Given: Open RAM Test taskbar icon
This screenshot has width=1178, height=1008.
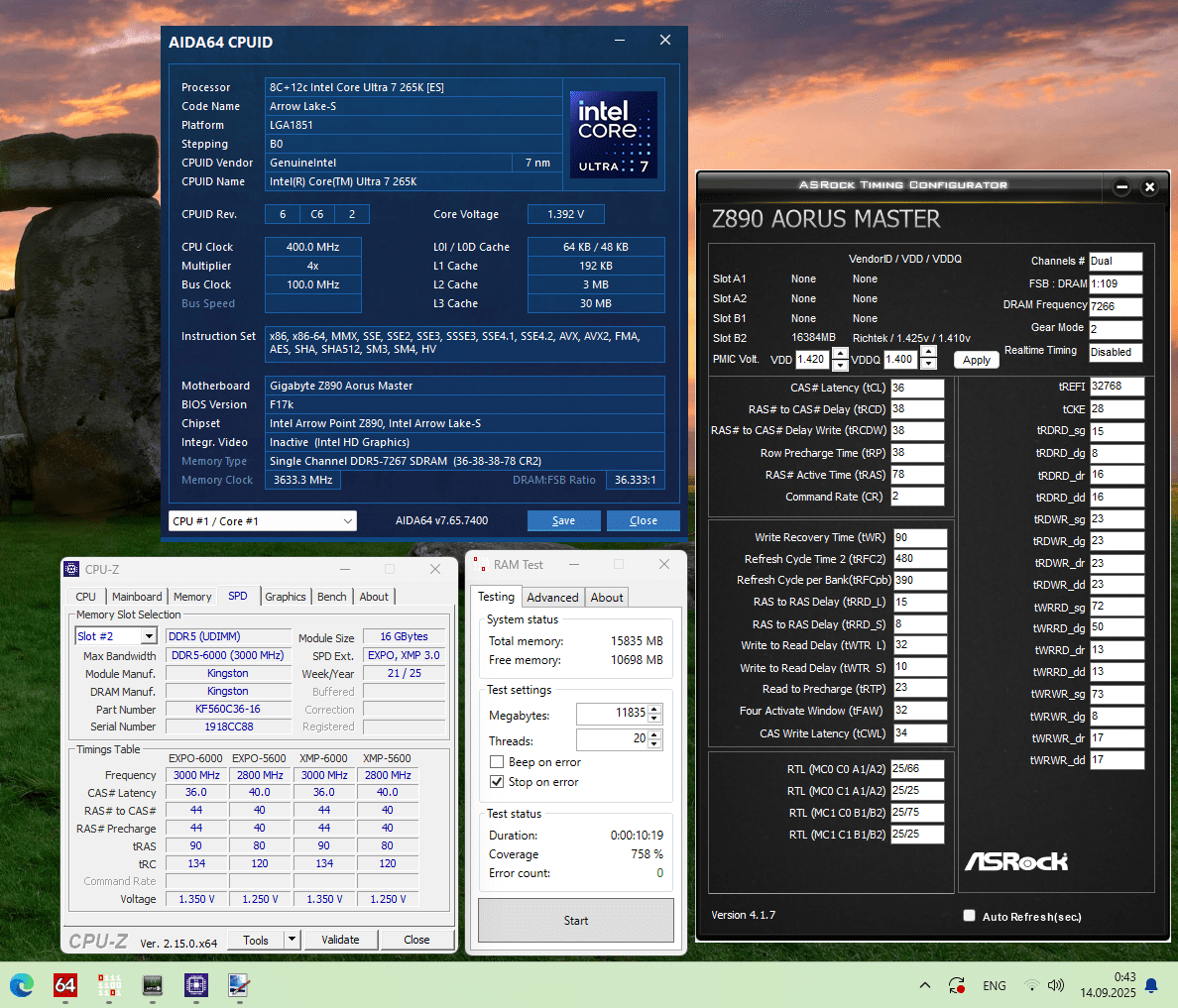Looking at the screenshot, I should tap(109, 985).
